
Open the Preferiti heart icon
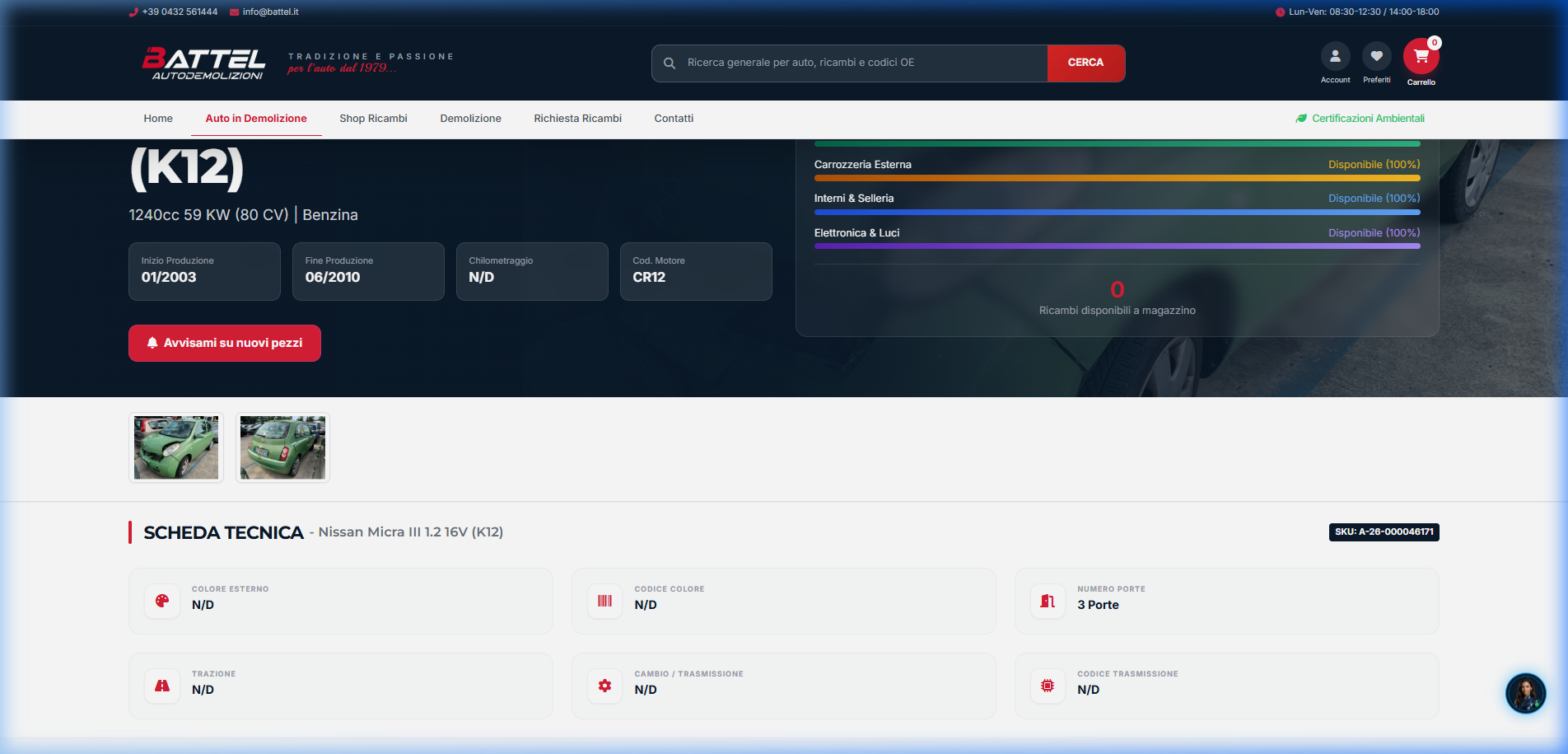[1376, 56]
